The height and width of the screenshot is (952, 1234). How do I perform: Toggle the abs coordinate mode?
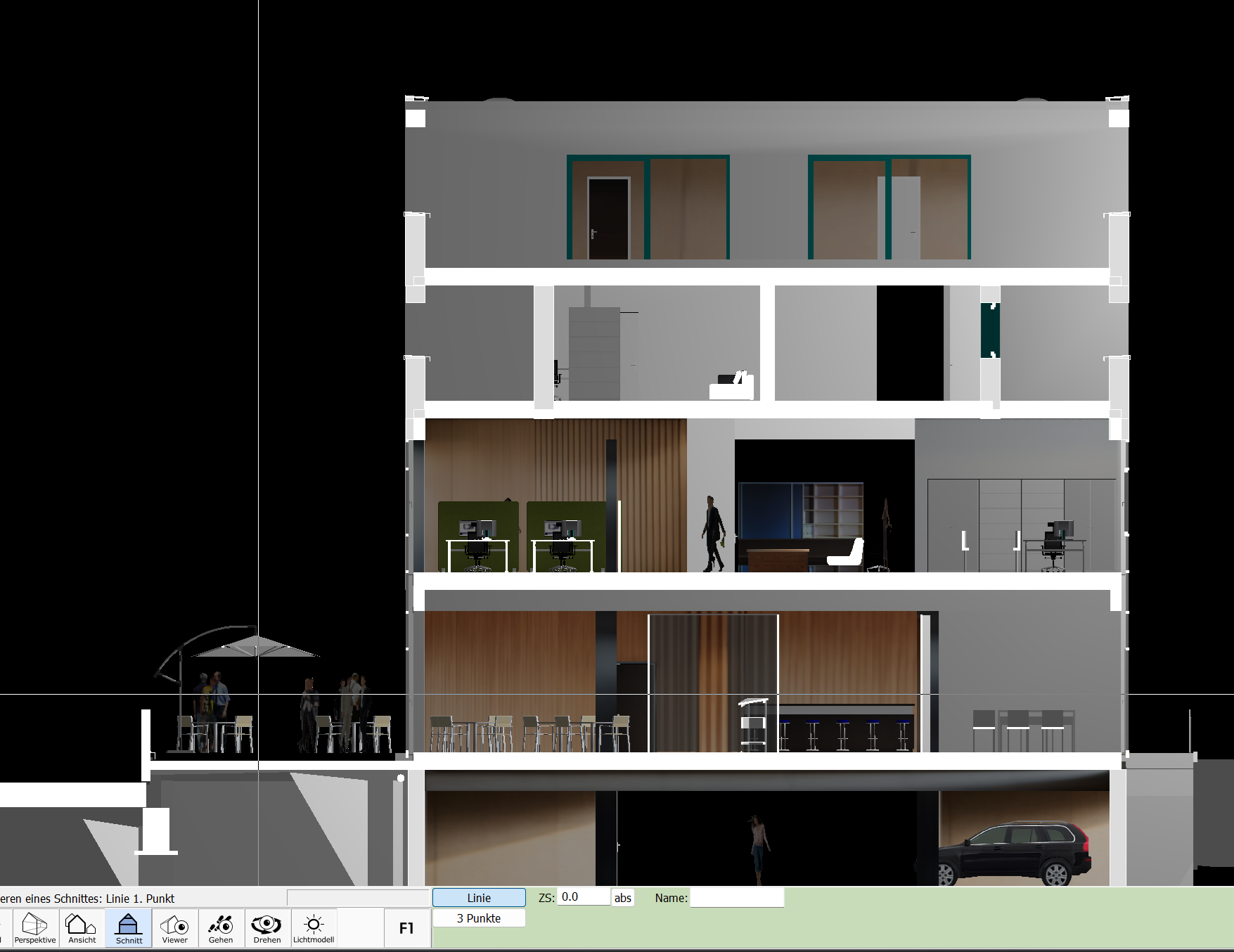(623, 898)
